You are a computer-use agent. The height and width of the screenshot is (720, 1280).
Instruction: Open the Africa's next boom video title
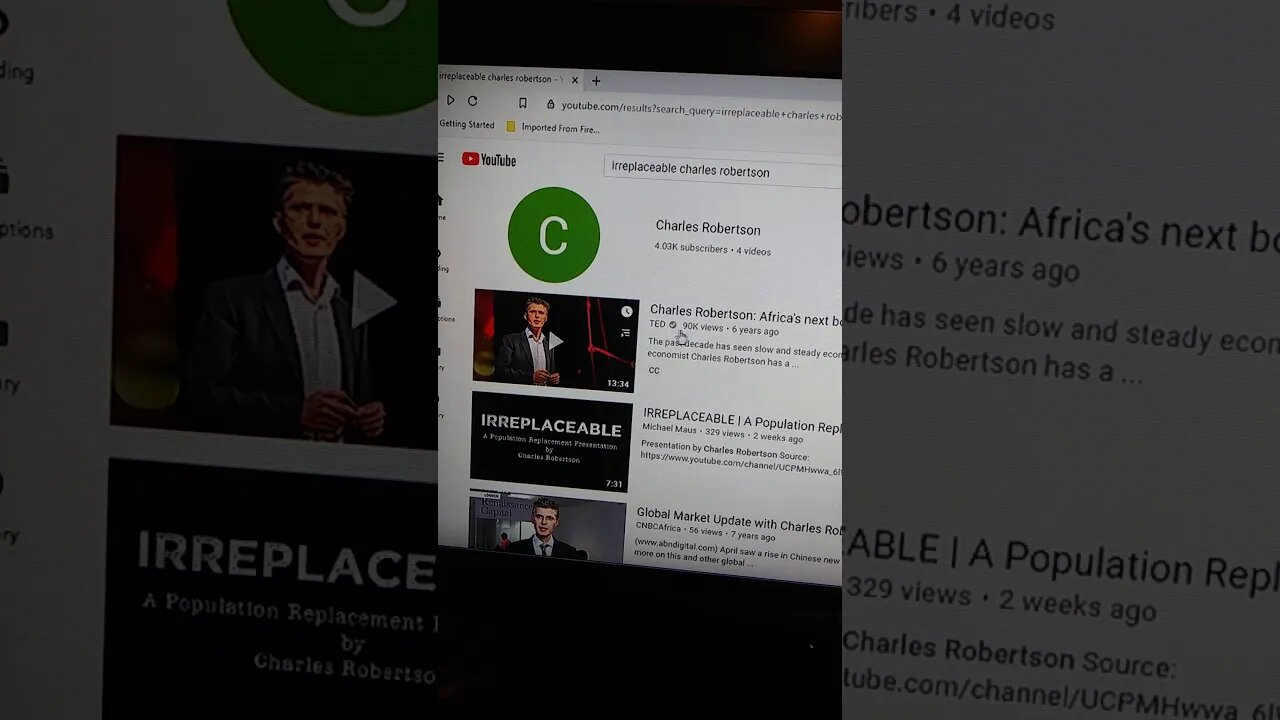point(746,316)
